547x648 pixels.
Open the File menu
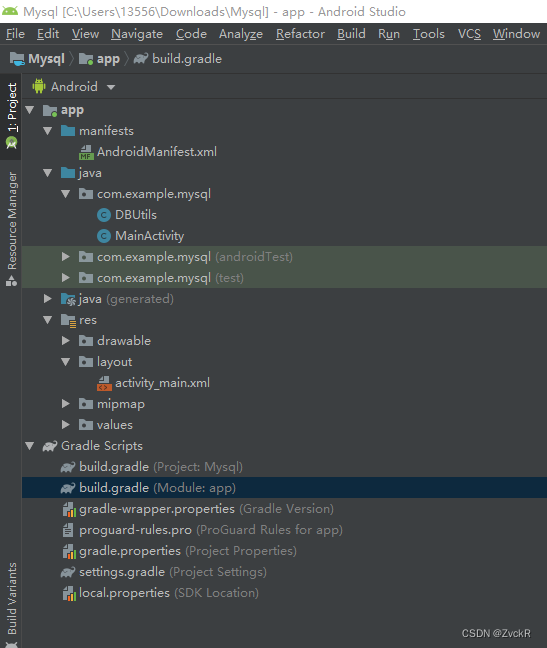click(x=15, y=33)
